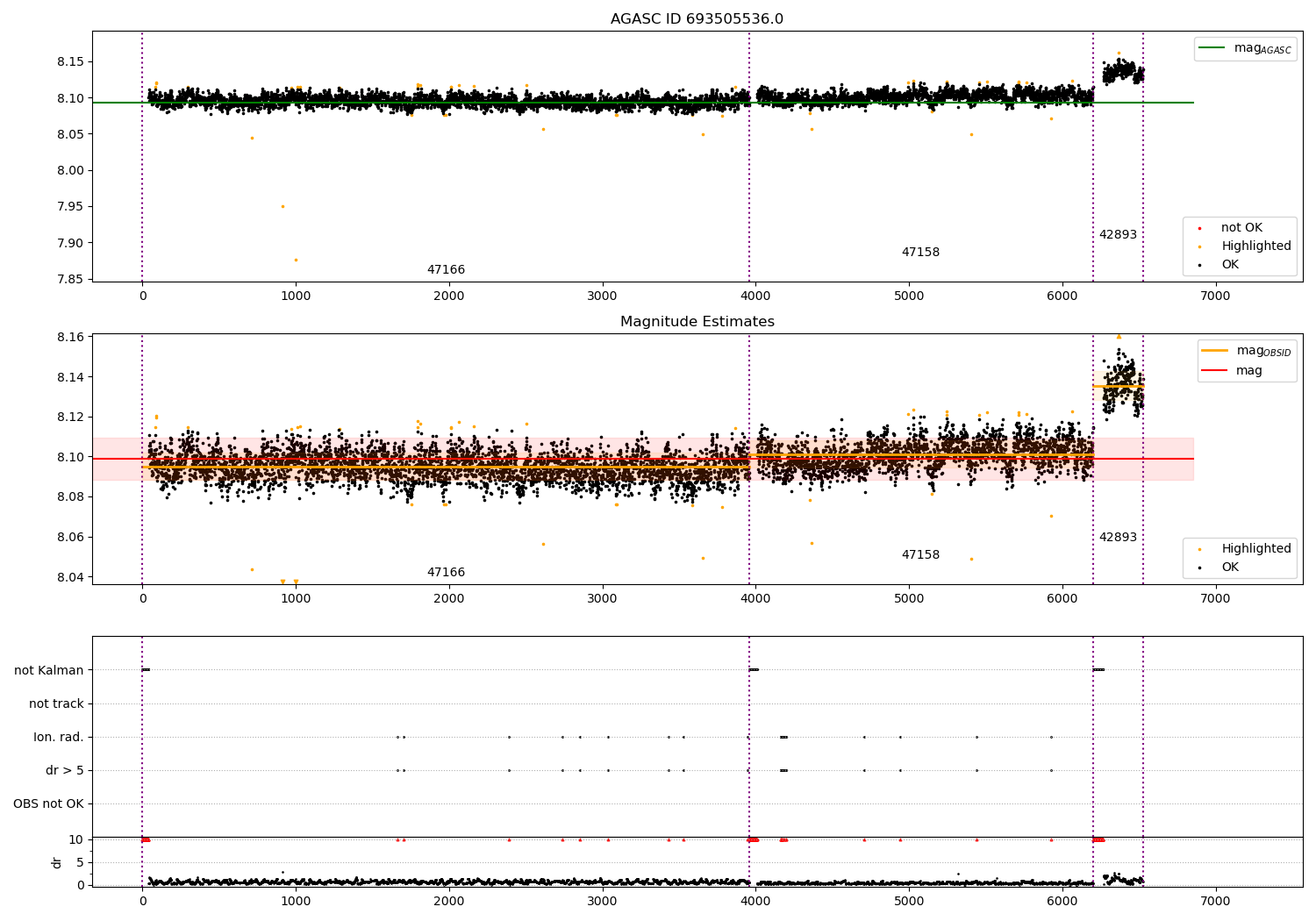Click the title 'AGASC ID 693505536.0'
1316x921 pixels.
697,19
